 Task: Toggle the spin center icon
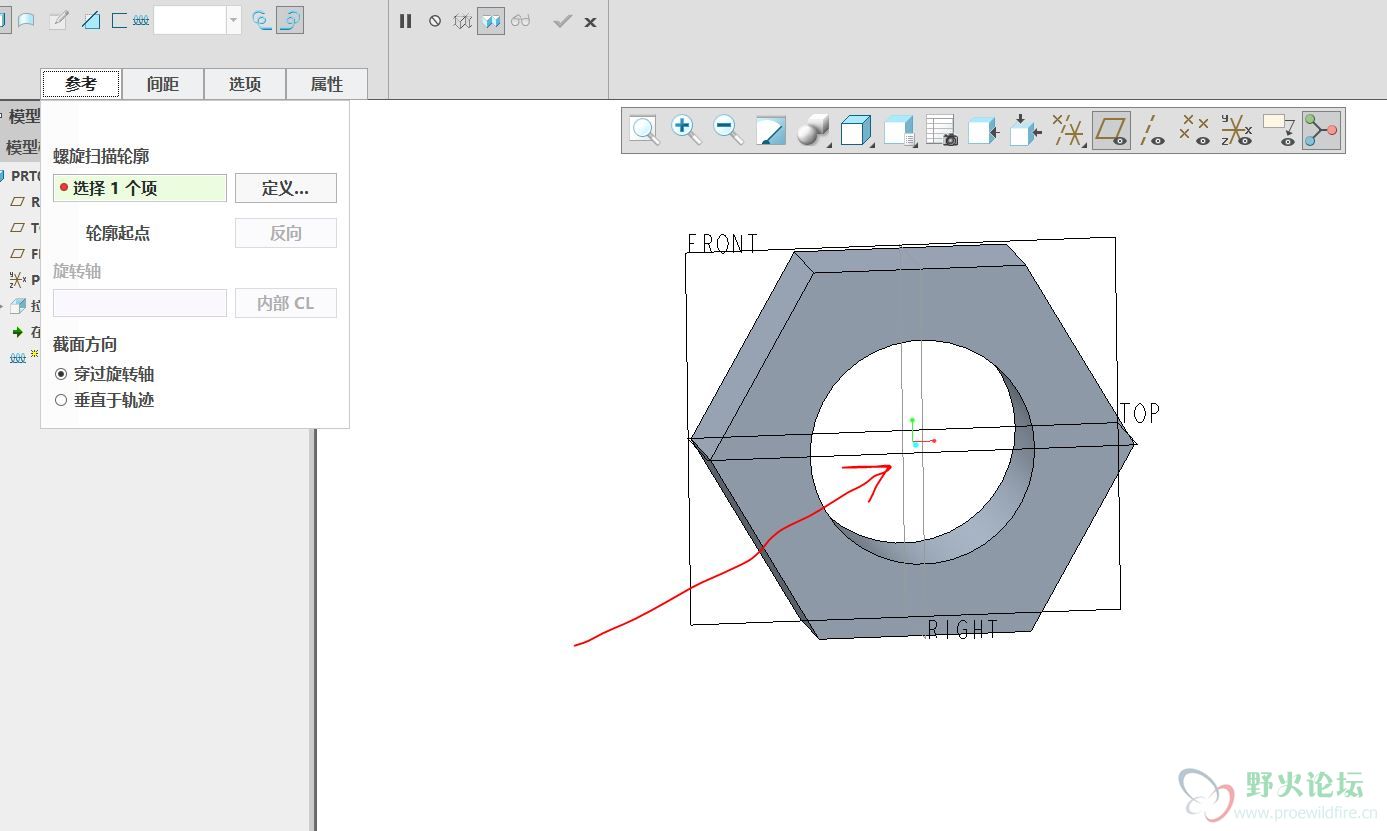tap(1321, 131)
